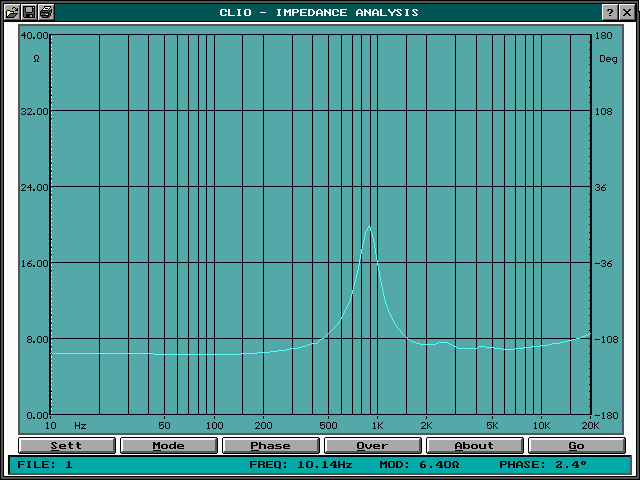Click the 1K frequency axis label
This screenshot has height=480, width=640.
click(377, 426)
